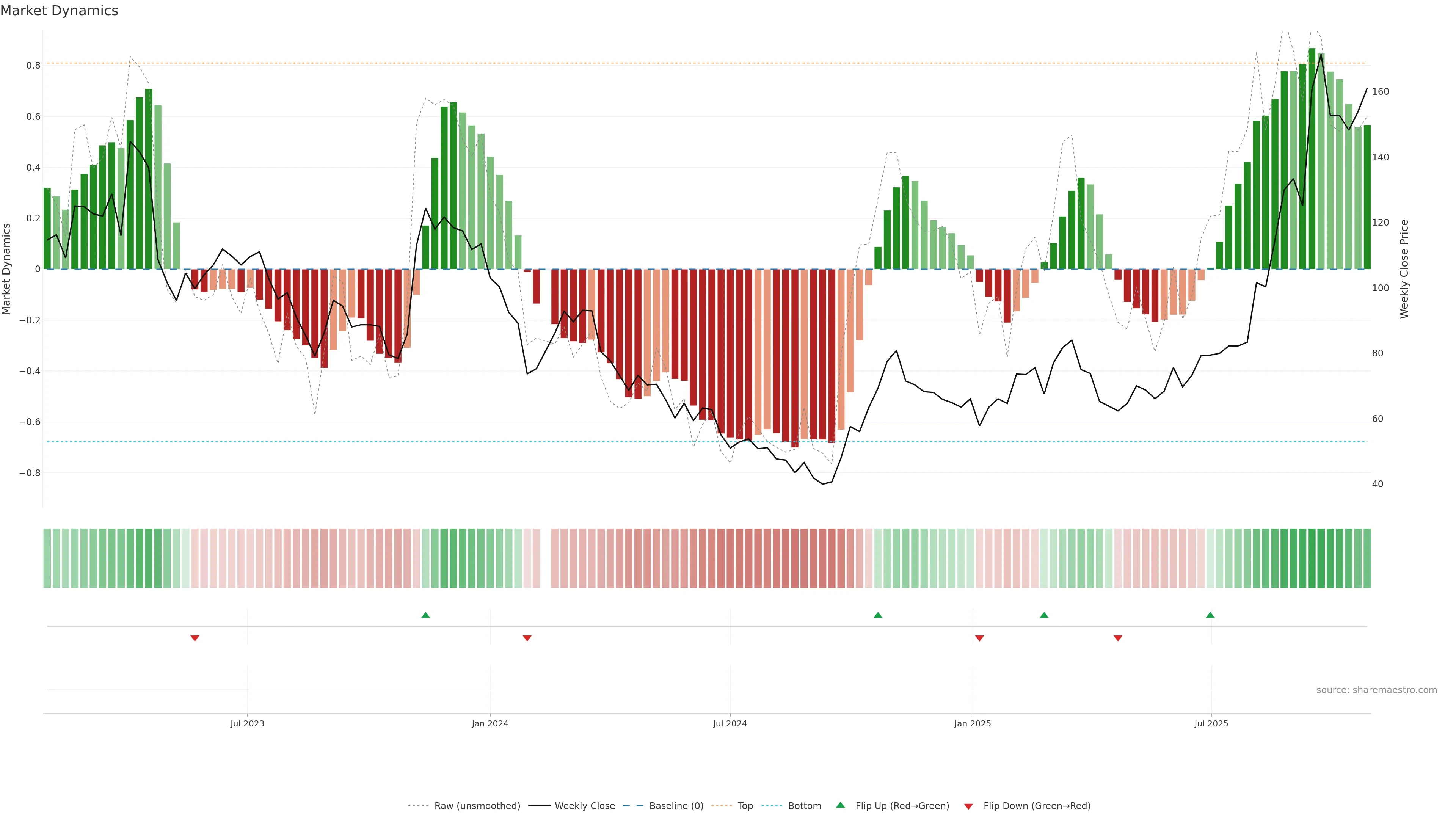Click the Weekly Close Price axis title
This screenshot has height=819, width=1456.
tap(1404, 269)
